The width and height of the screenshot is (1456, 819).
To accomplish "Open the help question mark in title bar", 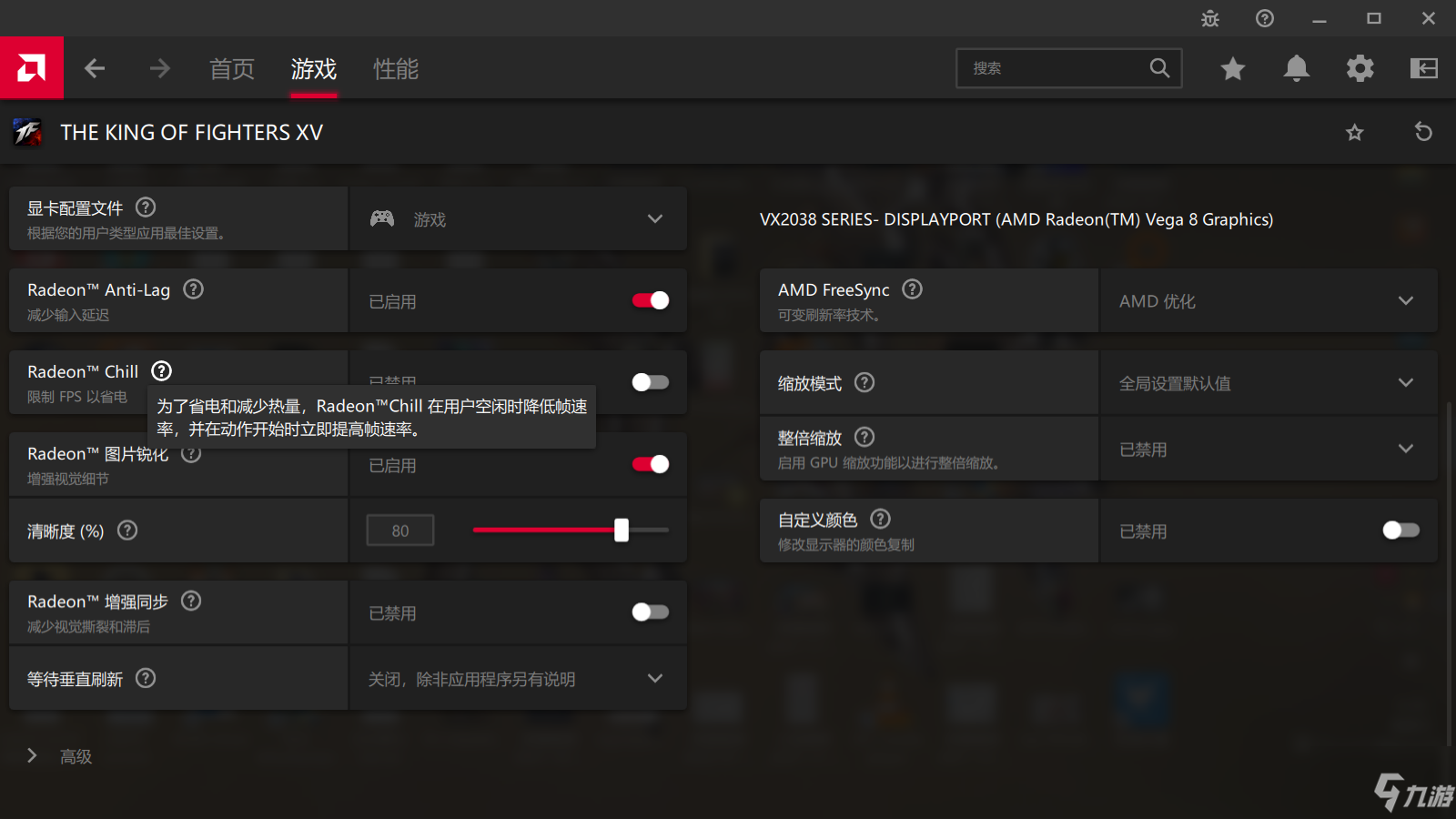I will [x=1265, y=18].
